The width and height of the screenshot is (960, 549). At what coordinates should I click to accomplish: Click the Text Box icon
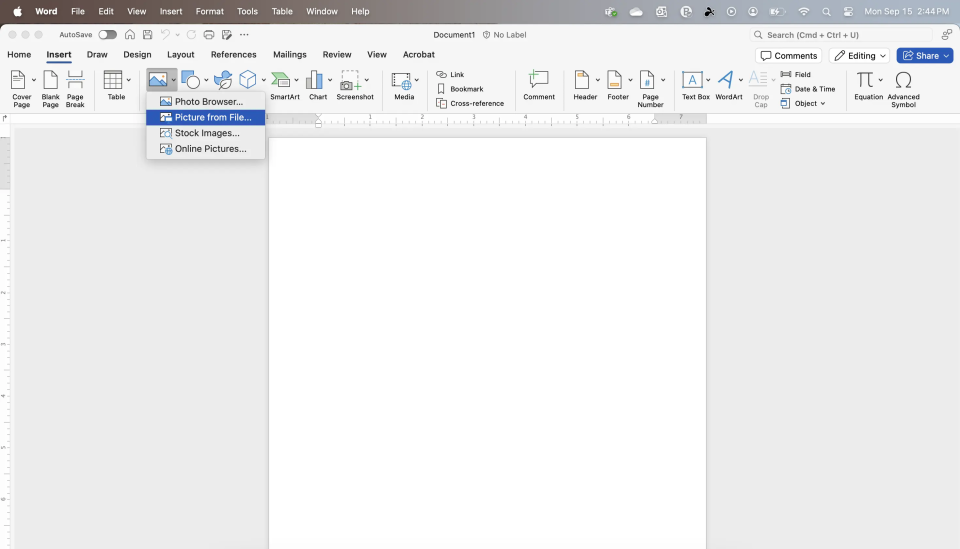tap(692, 81)
